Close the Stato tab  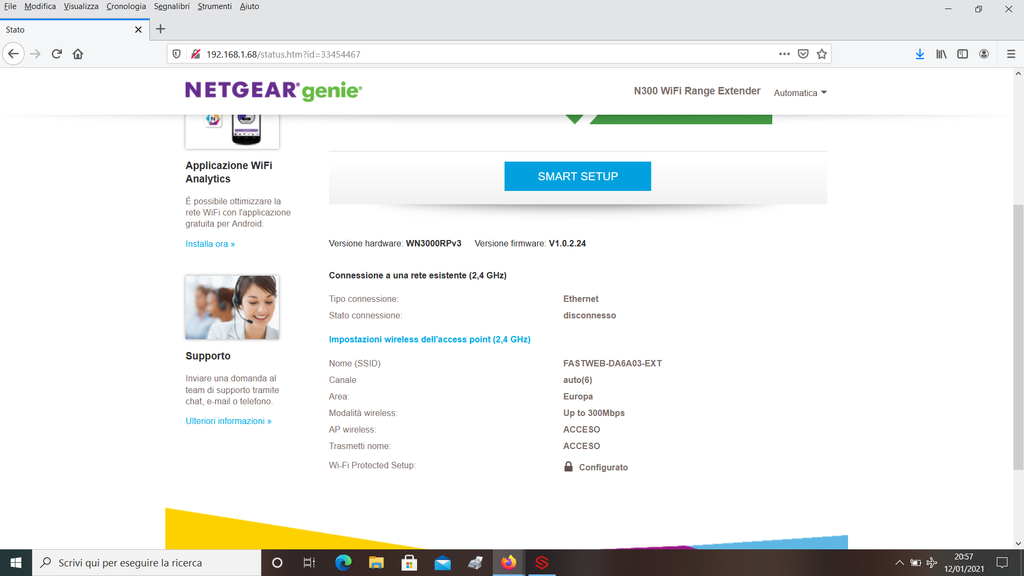click(138, 29)
